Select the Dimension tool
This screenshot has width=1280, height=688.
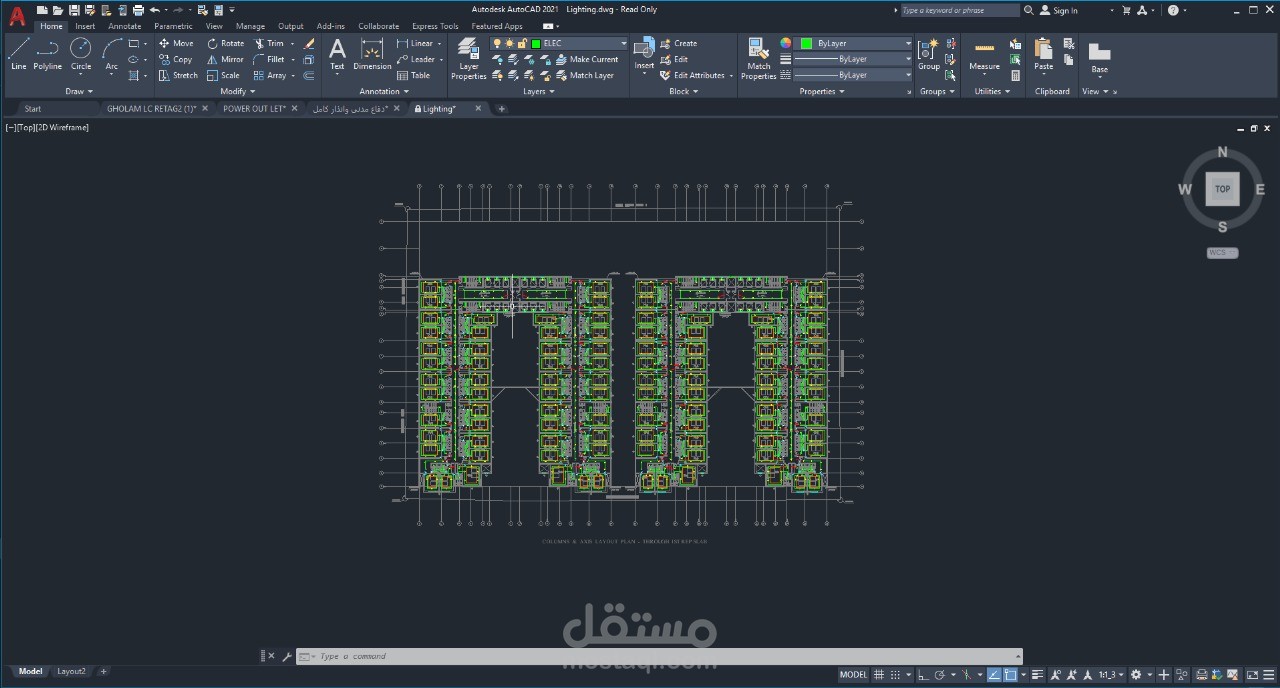pyautogui.click(x=372, y=55)
